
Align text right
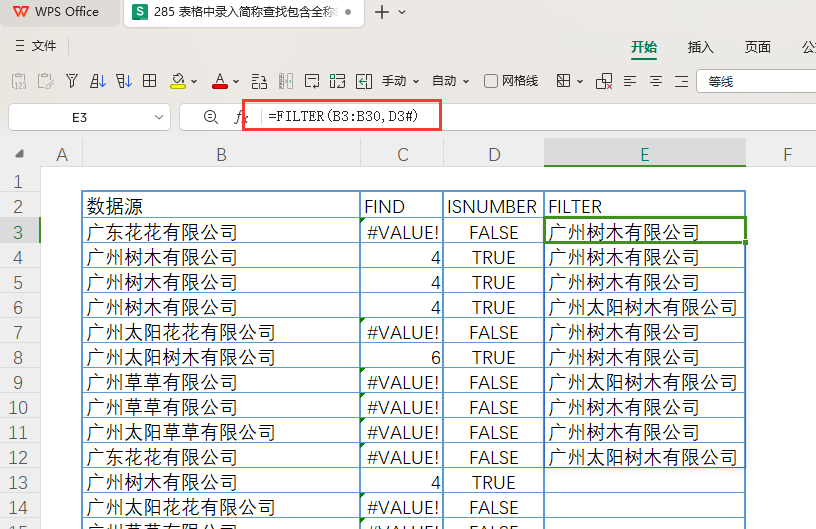681,81
